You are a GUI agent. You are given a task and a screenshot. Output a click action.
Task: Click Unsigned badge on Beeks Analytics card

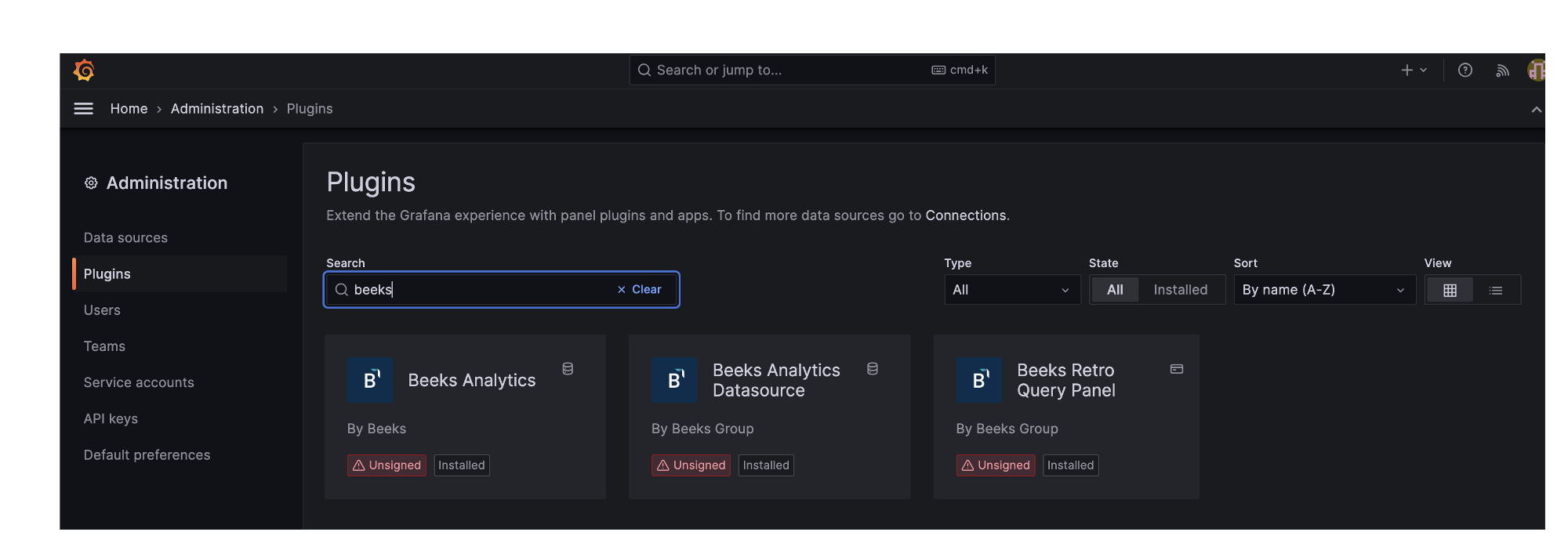pos(387,465)
